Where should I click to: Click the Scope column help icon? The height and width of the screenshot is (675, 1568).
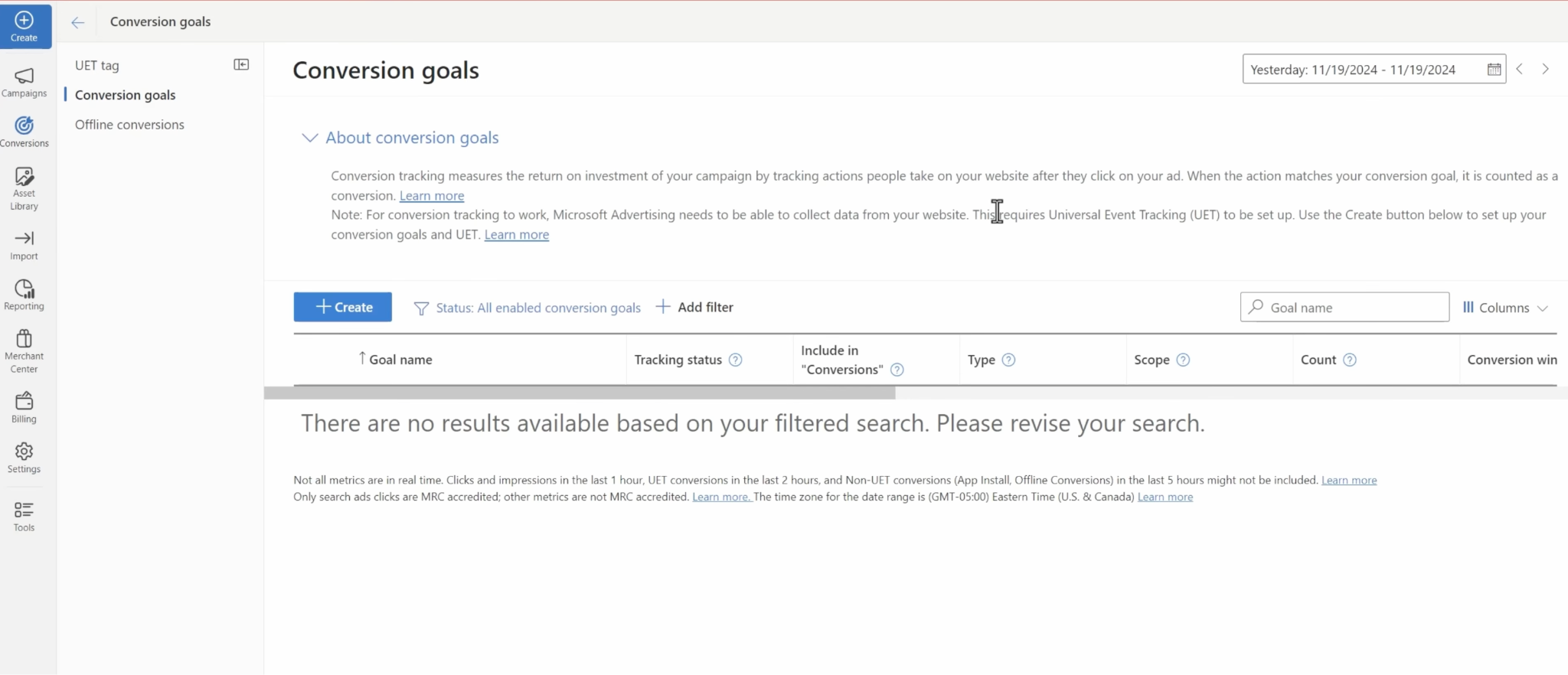click(x=1184, y=360)
